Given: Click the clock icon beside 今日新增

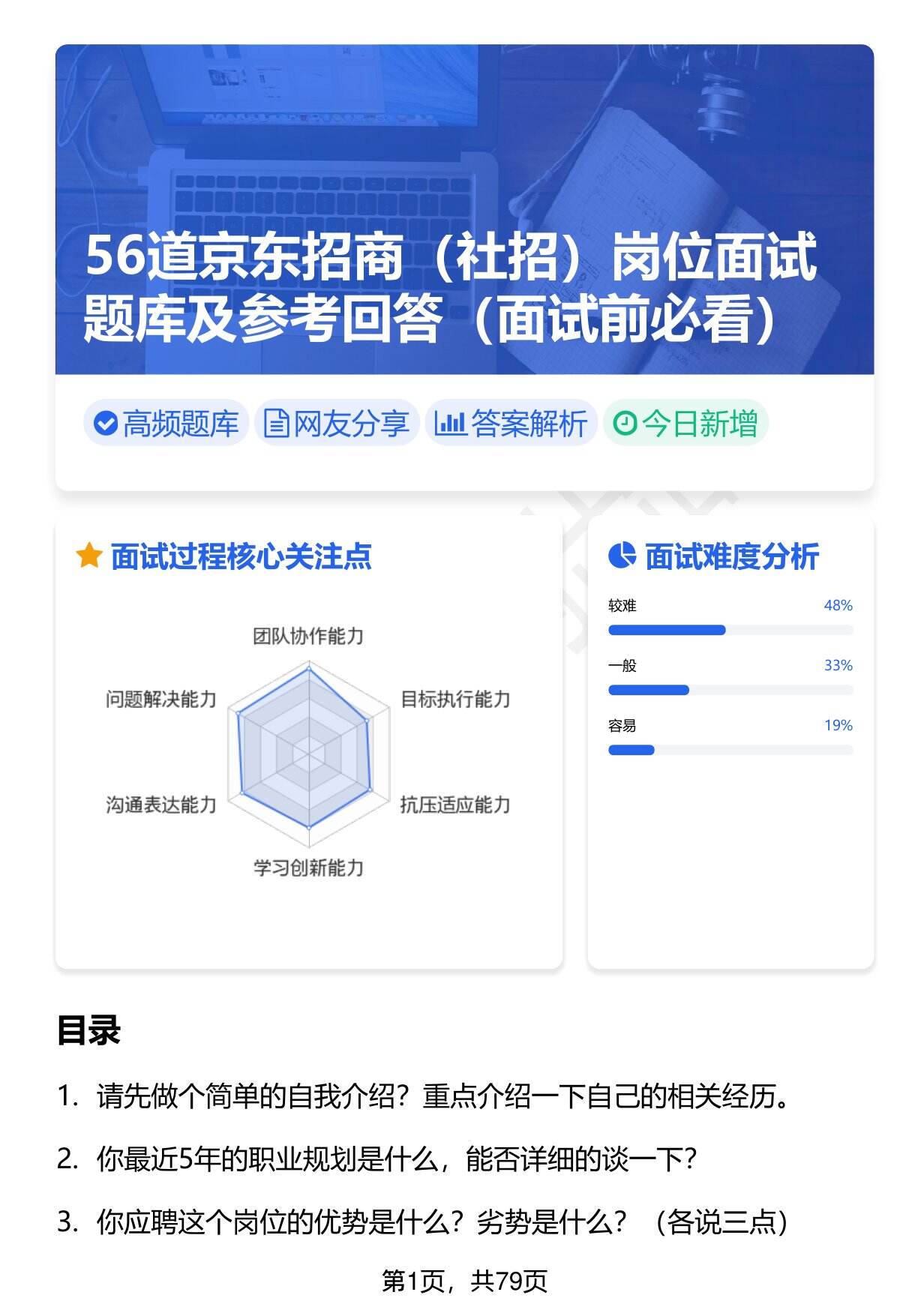Looking at the screenshot, I should point(625,424).
